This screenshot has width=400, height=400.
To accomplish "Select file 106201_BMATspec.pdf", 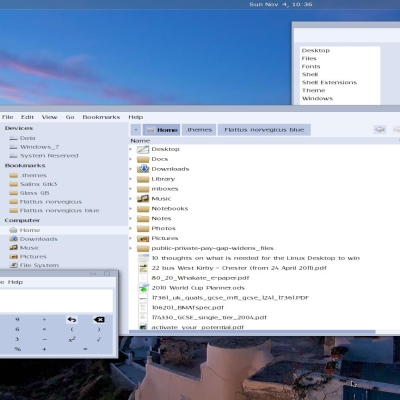I will point(188,308).
